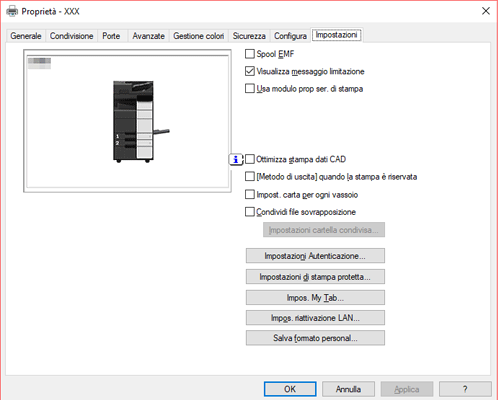Go to the Configura tab
500x400 pixels.
290,36
